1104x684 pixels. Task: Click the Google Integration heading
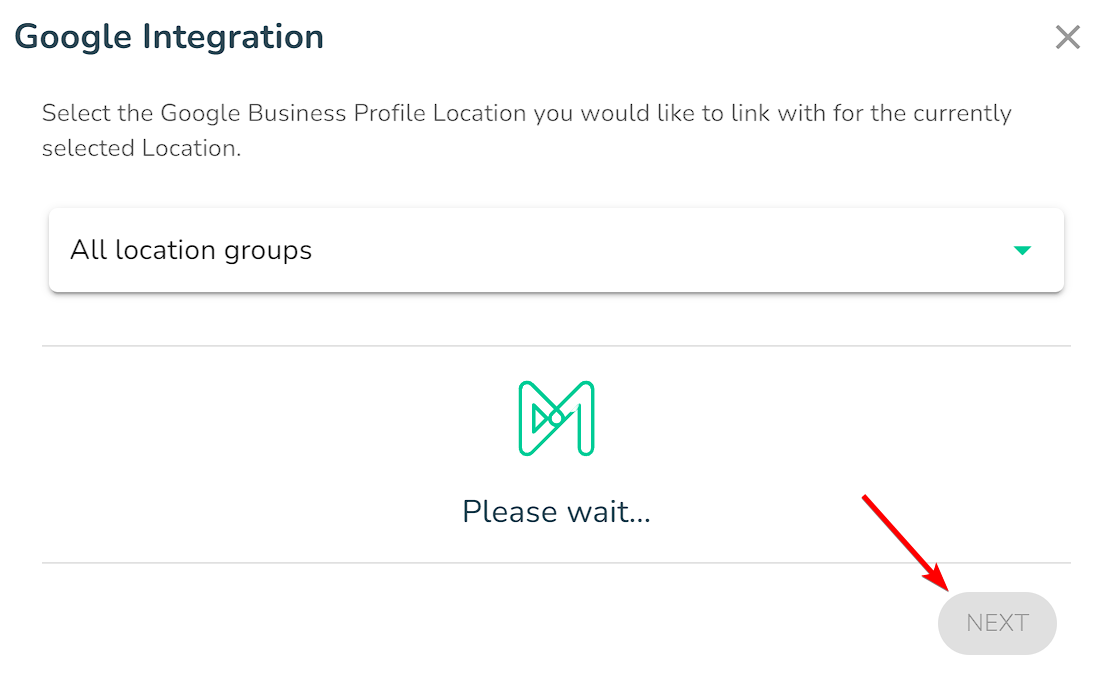tap(169, 37)
